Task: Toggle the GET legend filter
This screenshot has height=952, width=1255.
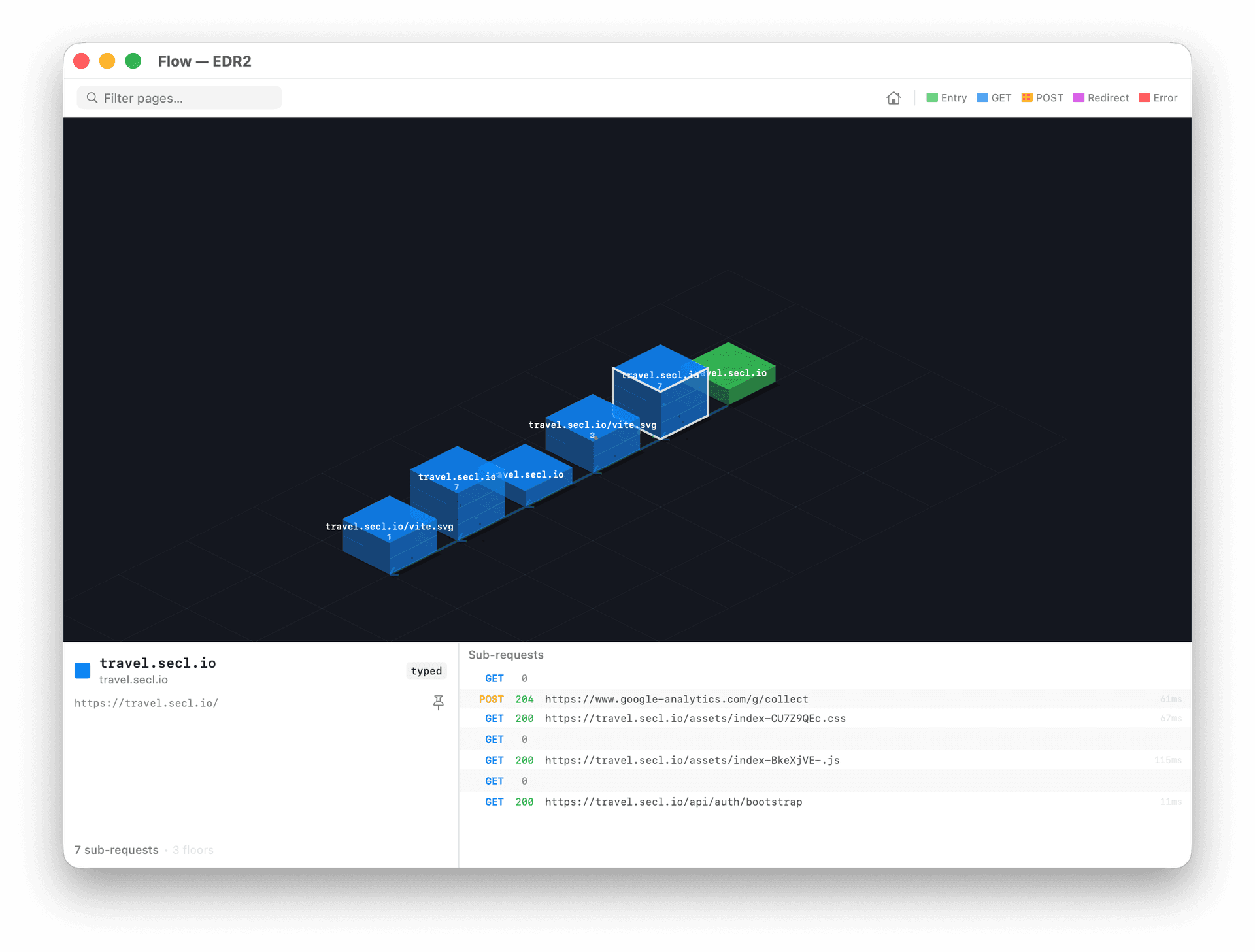Action: [x=994, y=98]
